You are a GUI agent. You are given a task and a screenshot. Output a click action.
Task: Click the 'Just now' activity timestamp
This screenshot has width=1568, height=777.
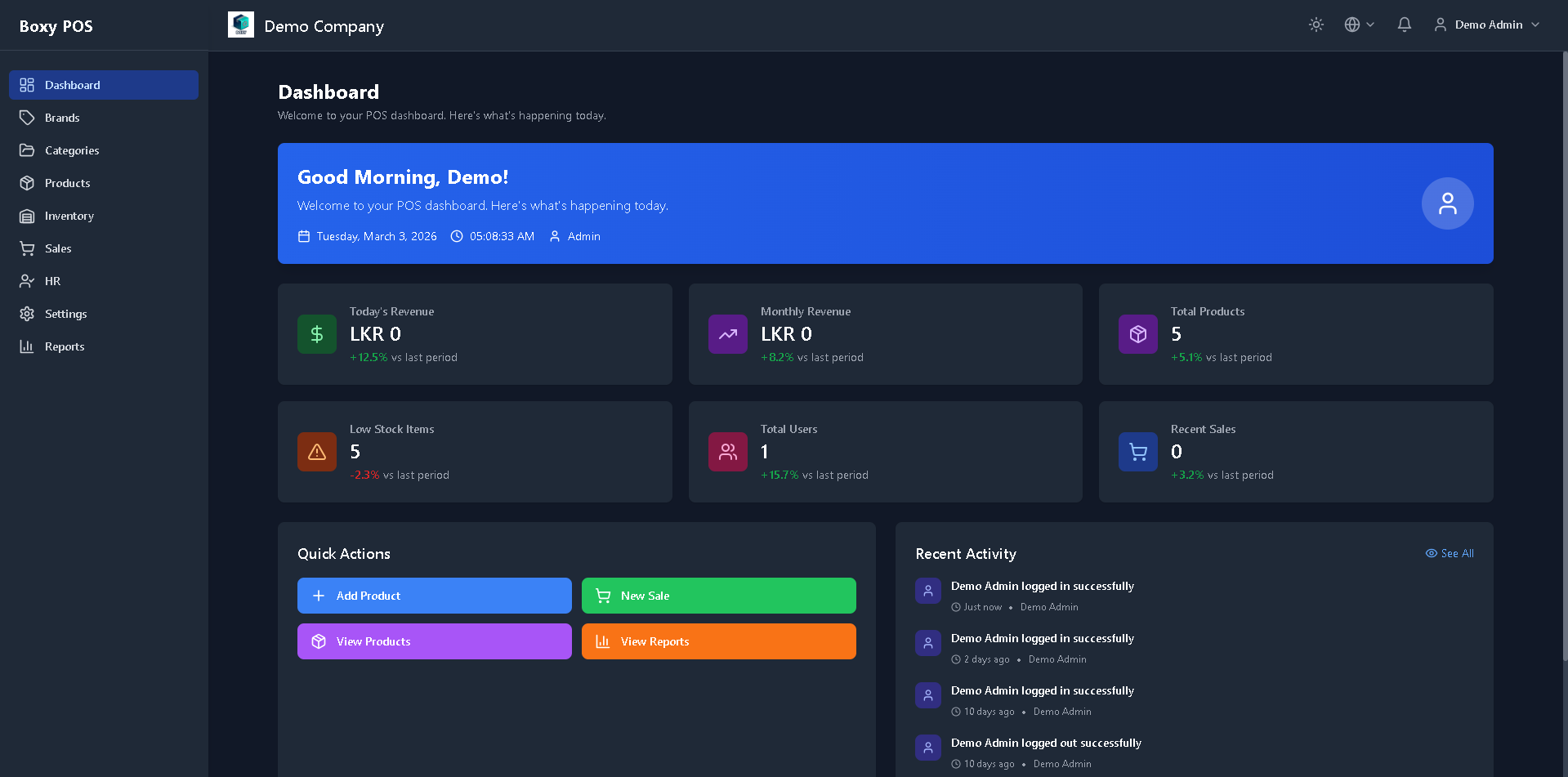click(x=982, y=607)
